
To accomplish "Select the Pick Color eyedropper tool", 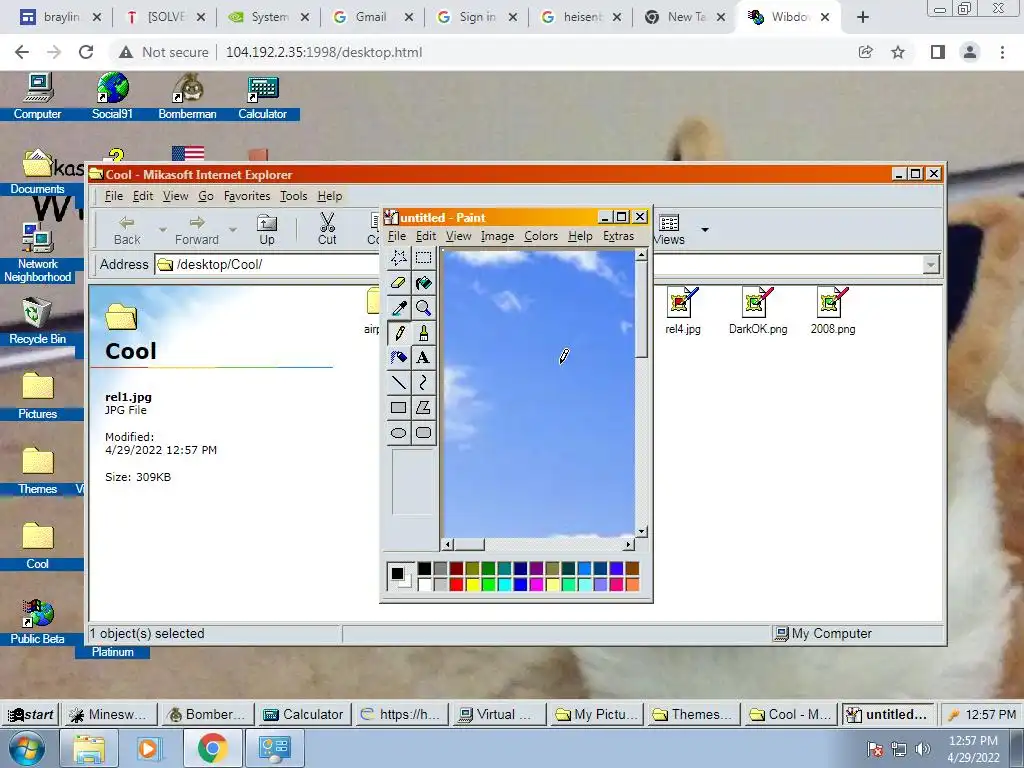I will pyautogui.click(x=398, y=308).
